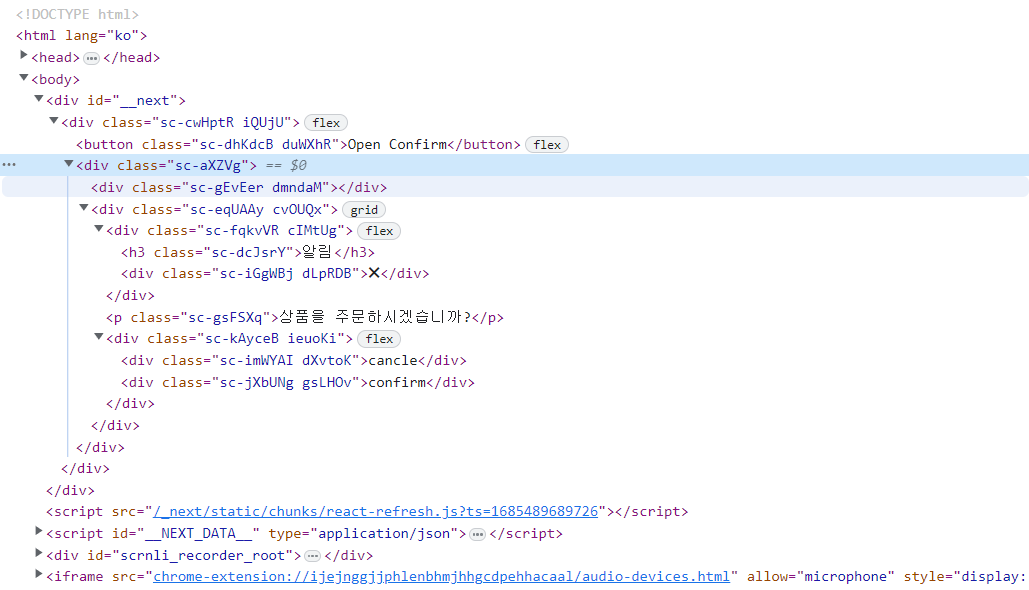Click the "Open Confirm" text in button element

point(397,144)
